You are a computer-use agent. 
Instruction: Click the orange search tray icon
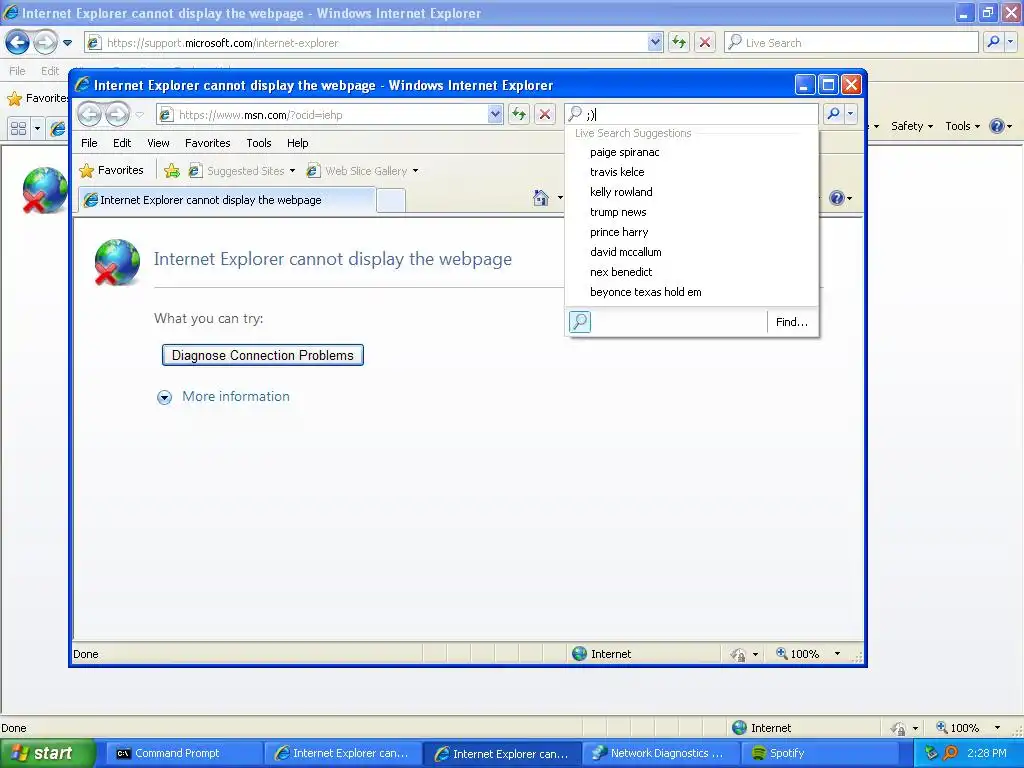click(951, 754)
